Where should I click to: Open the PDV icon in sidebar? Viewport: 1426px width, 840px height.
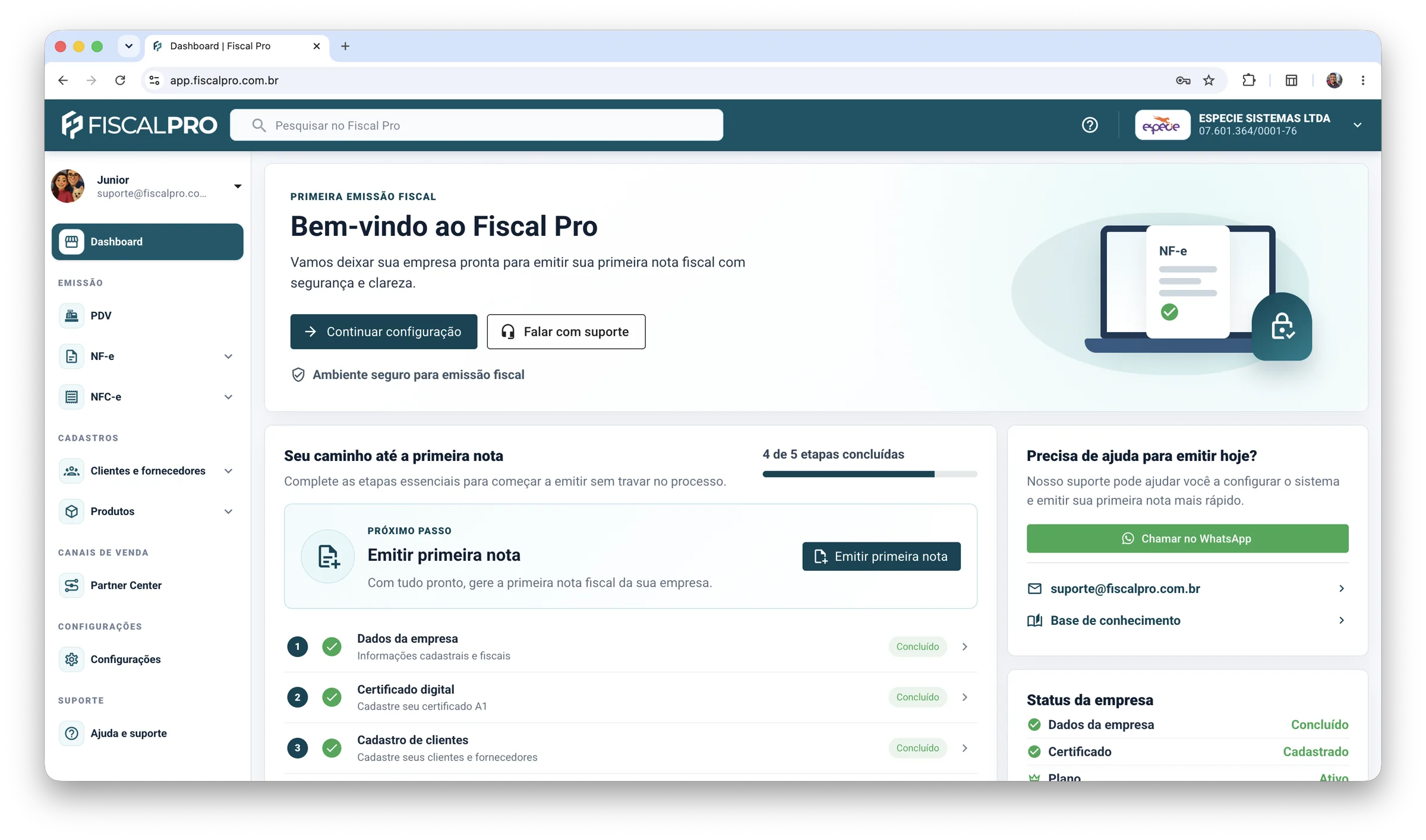71,315
